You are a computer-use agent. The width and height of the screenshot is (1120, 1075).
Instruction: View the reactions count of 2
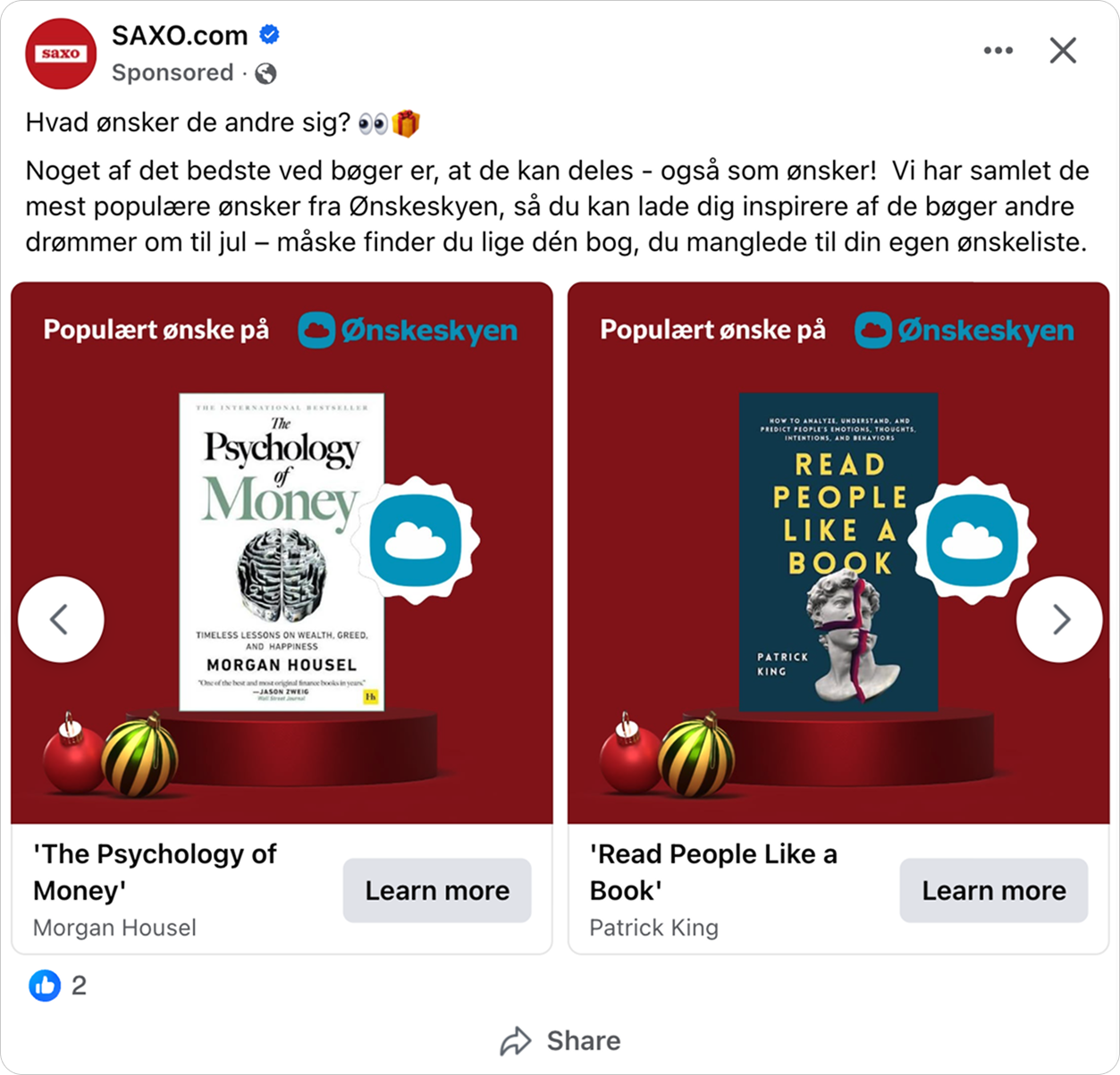79,986
